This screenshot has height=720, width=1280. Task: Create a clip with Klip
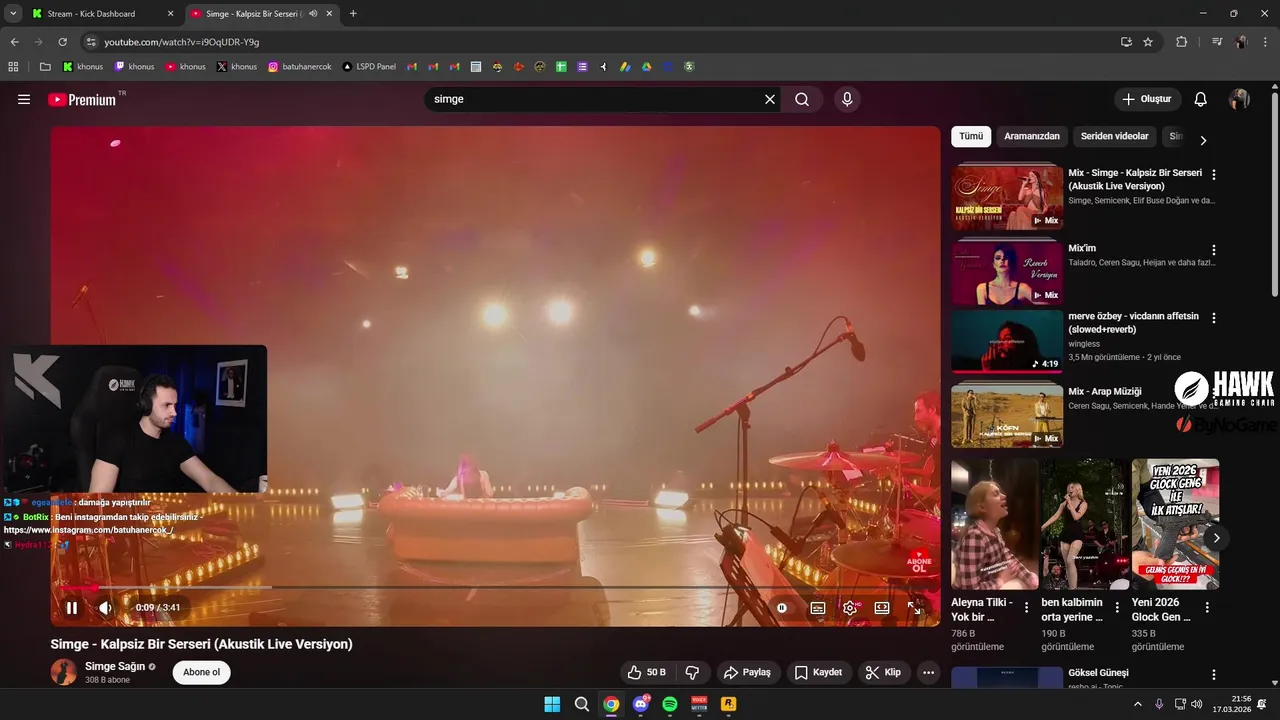click(x=883, y=672)
